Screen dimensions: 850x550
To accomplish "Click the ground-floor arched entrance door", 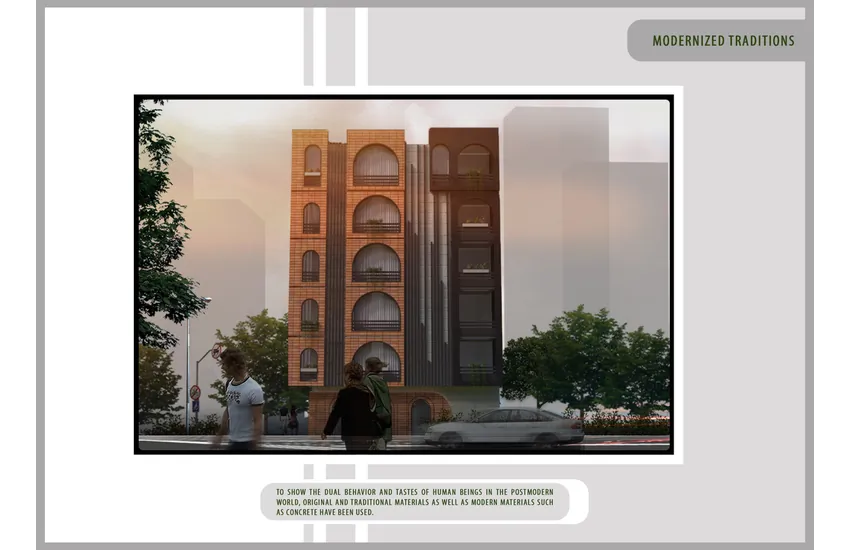I will pyautogui.click(x=421, y=415).
